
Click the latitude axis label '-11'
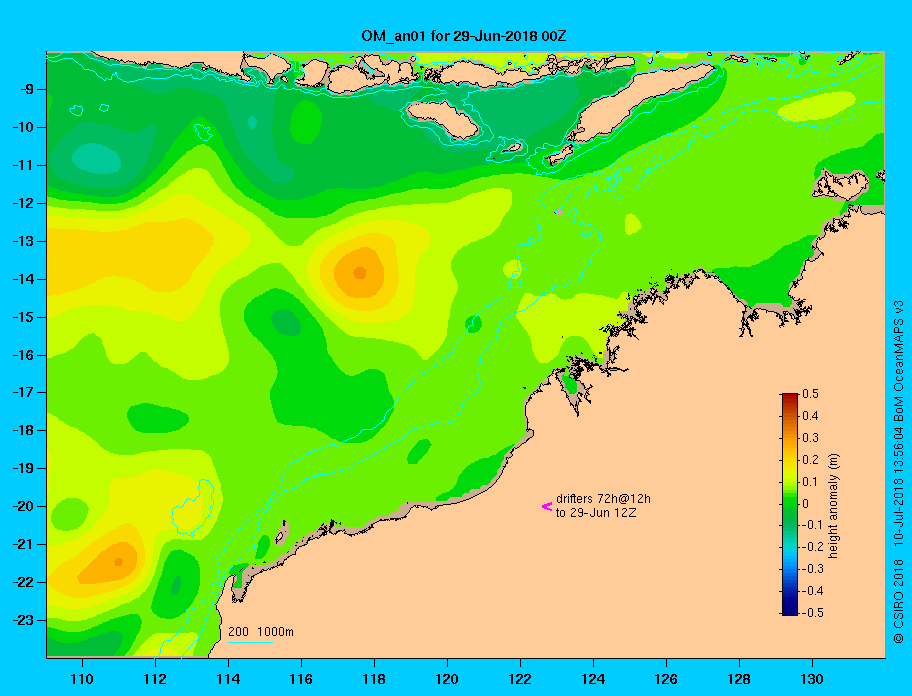pyautogui.click(x=23, y=166)
